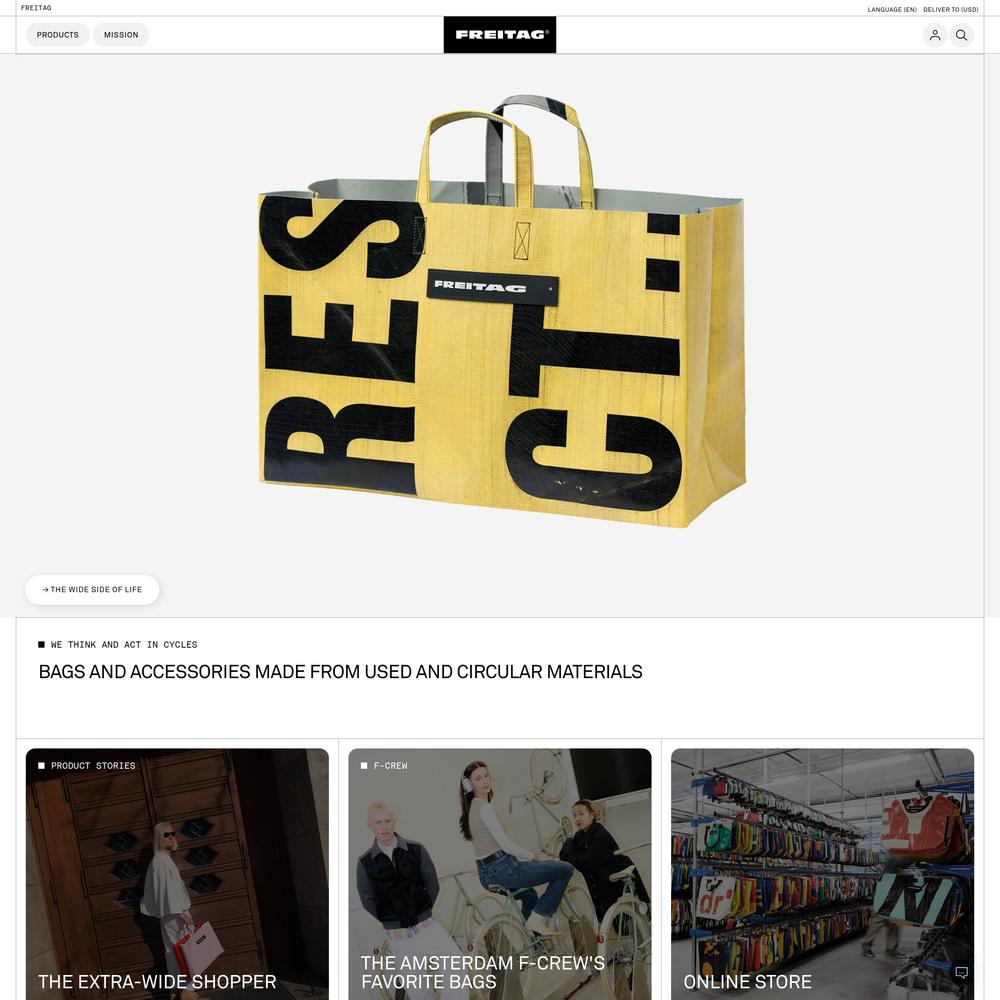1000x1000 pixels.
Task: Click the FREITAG logo in header
Action: tap(499, 34)
